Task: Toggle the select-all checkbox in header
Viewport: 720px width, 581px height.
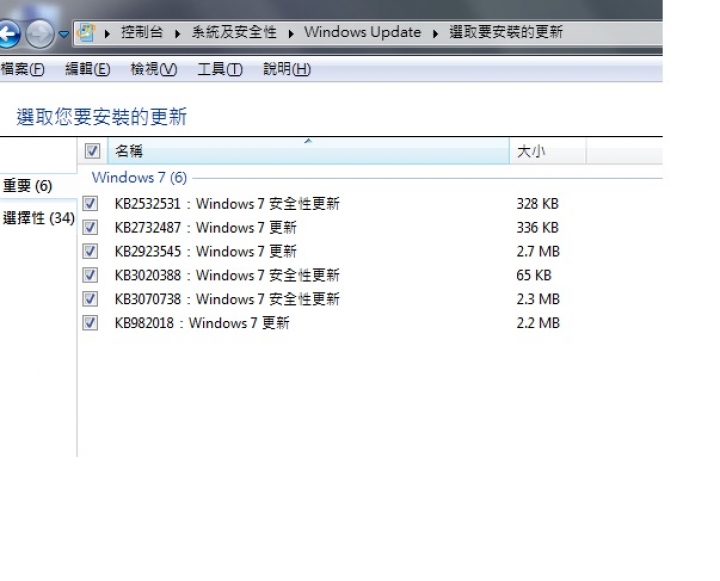Action: 92,151
